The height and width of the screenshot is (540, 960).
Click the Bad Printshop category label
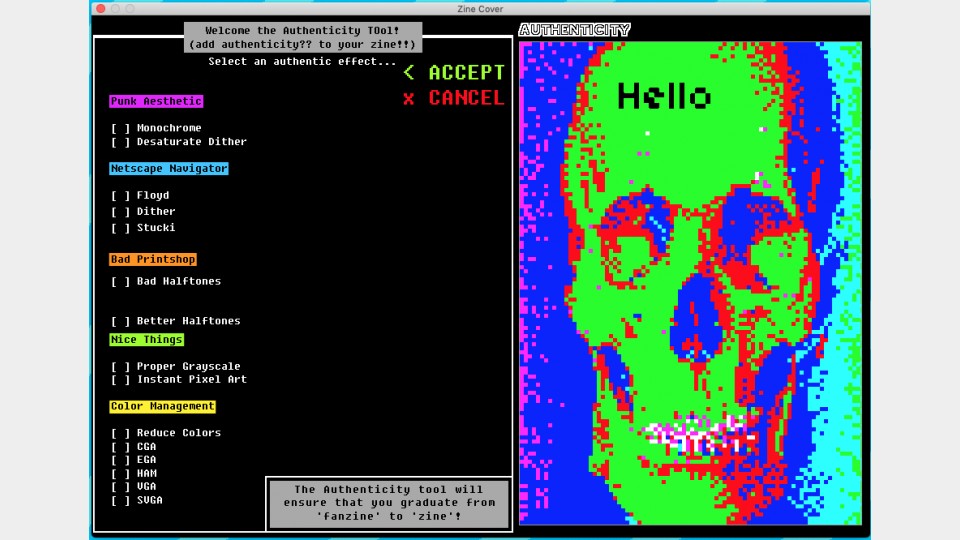[153, 259]
